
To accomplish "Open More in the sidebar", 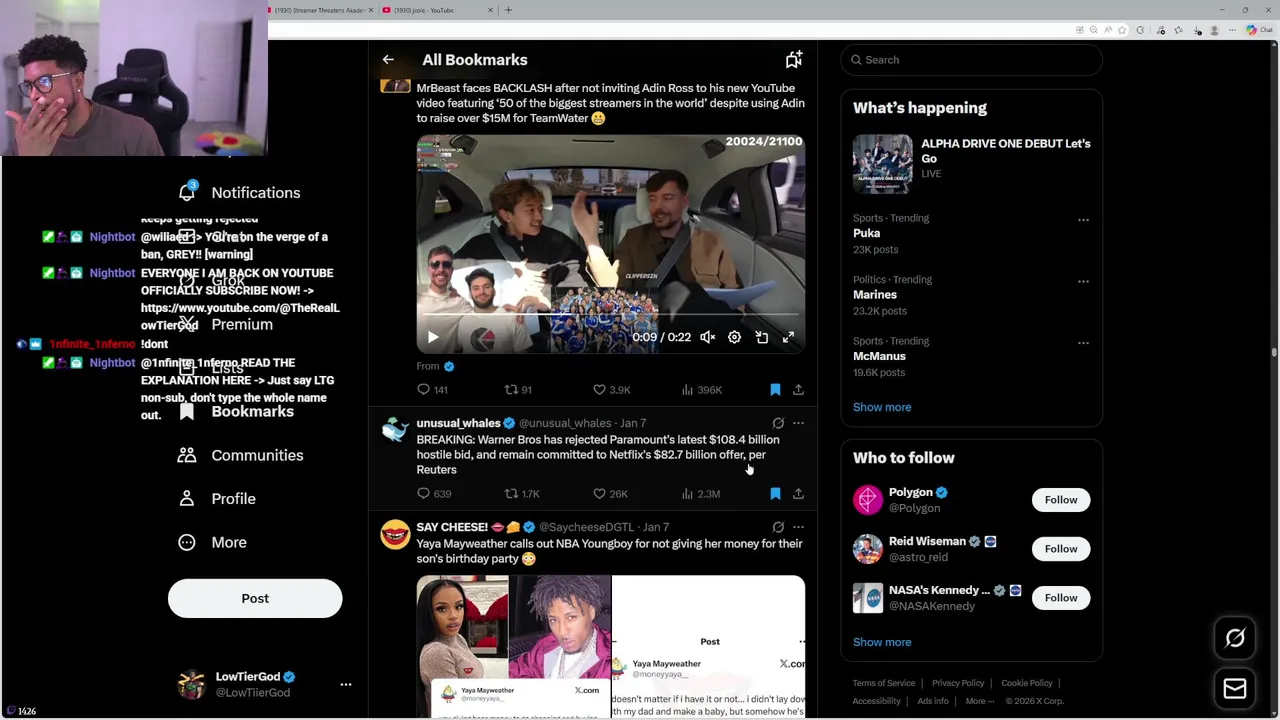I will click(213, 542).
